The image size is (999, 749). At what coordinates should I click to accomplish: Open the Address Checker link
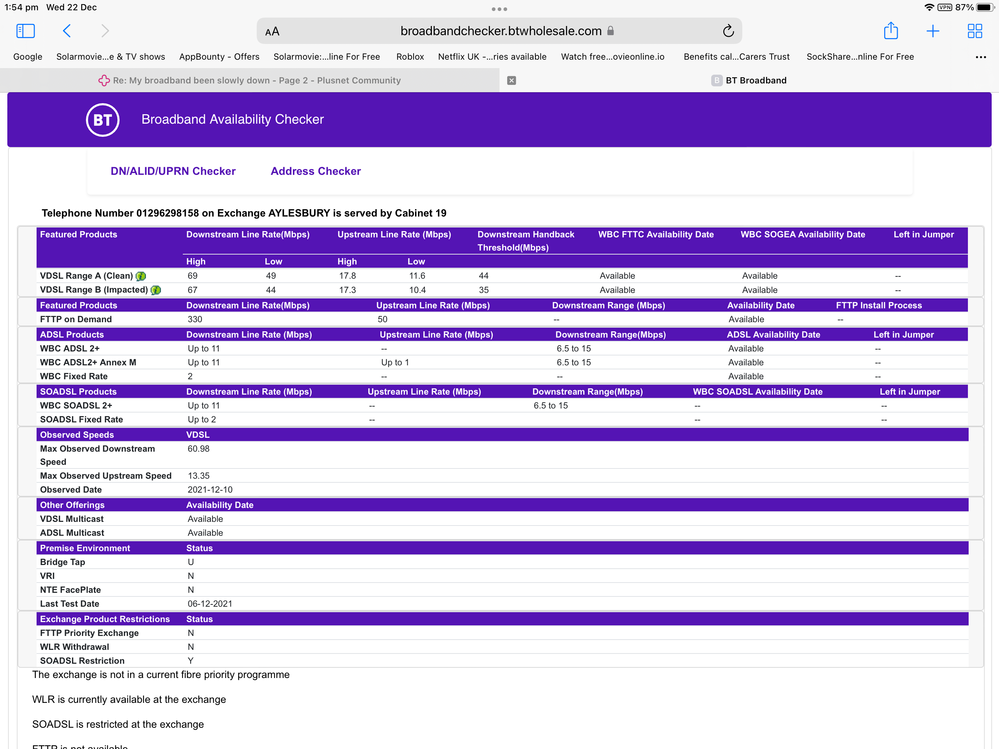315,171
